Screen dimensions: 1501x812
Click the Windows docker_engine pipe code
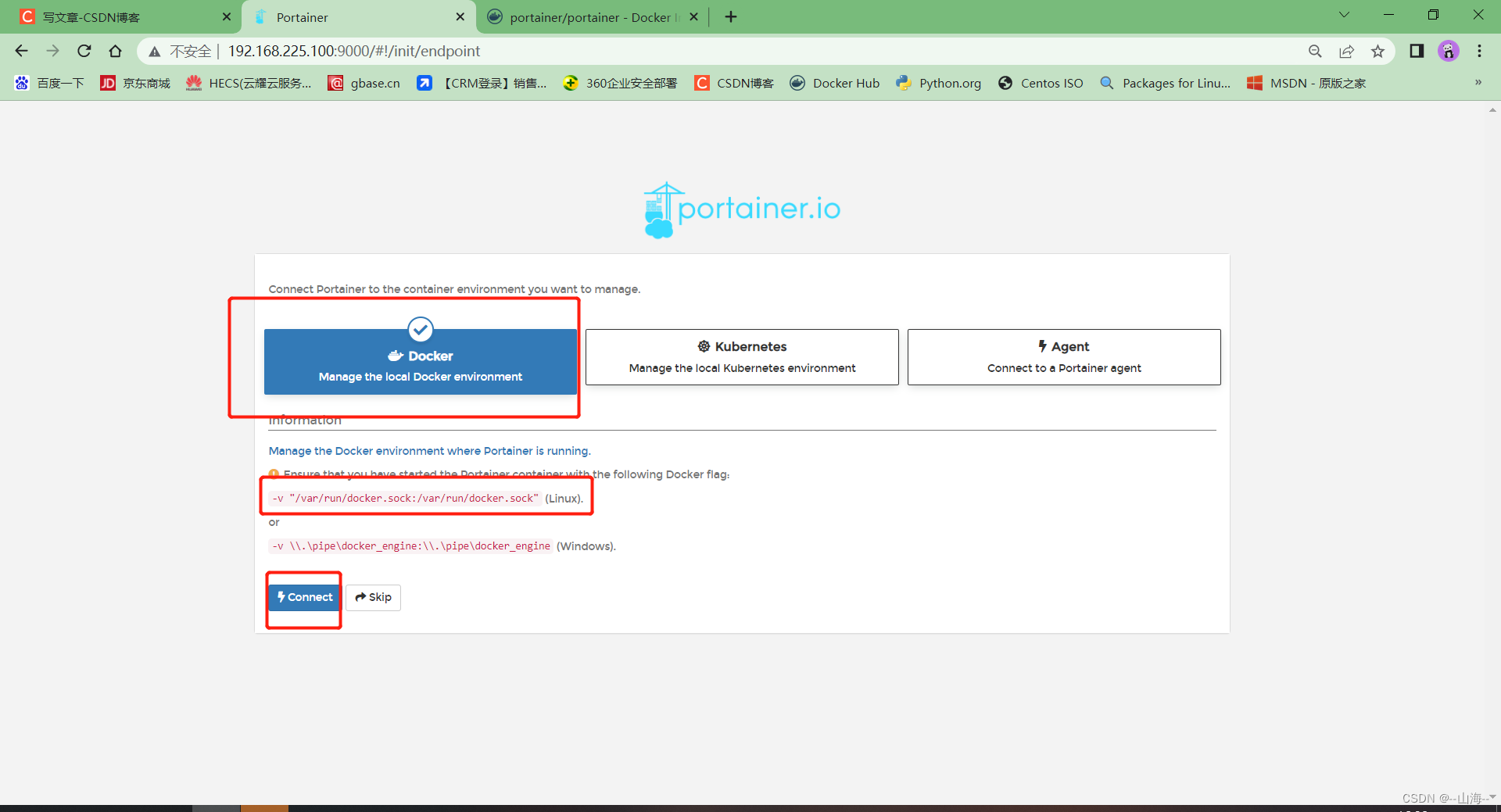[x=411, y=546]
